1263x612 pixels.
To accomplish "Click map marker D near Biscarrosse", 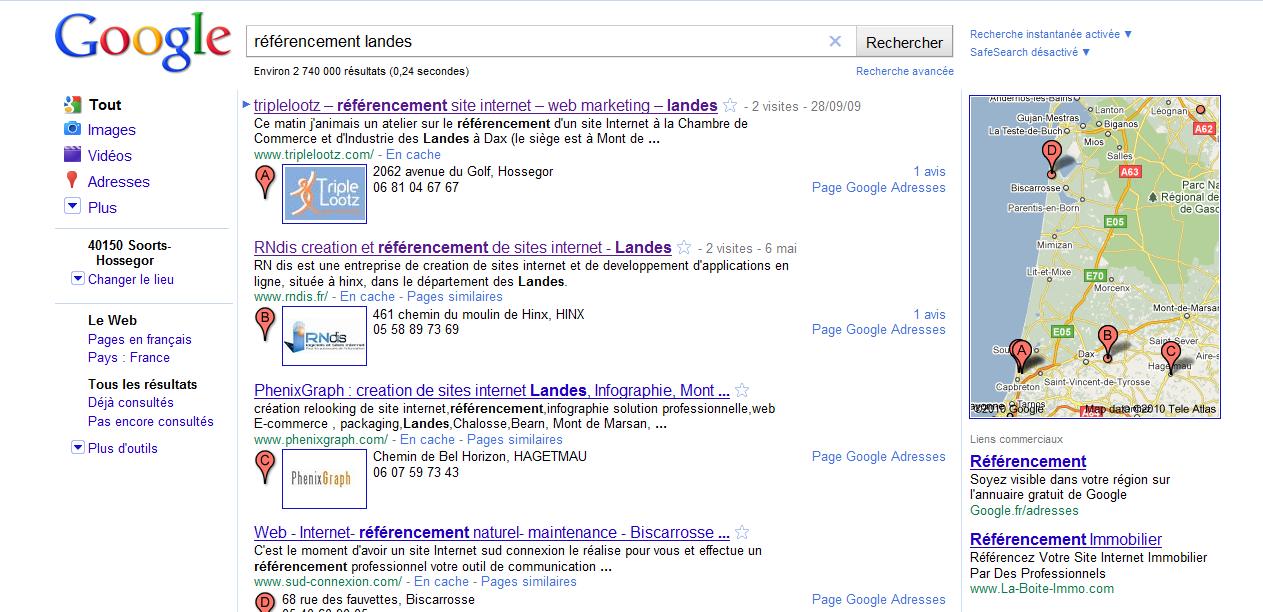I will click(1050, 155).
